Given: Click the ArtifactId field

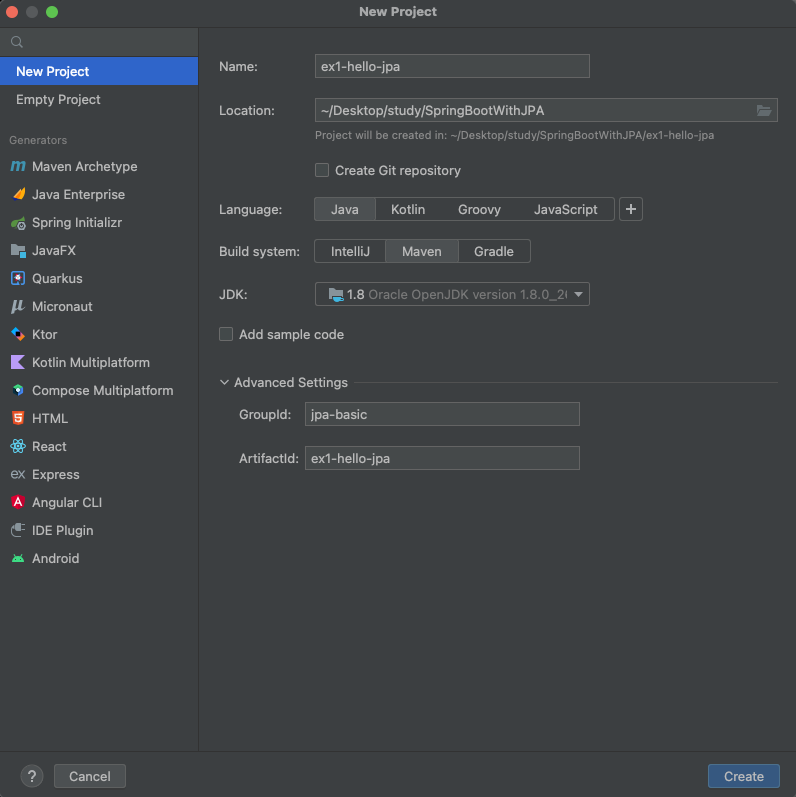Looking at the screenshot, I should (x=442, y=458).
